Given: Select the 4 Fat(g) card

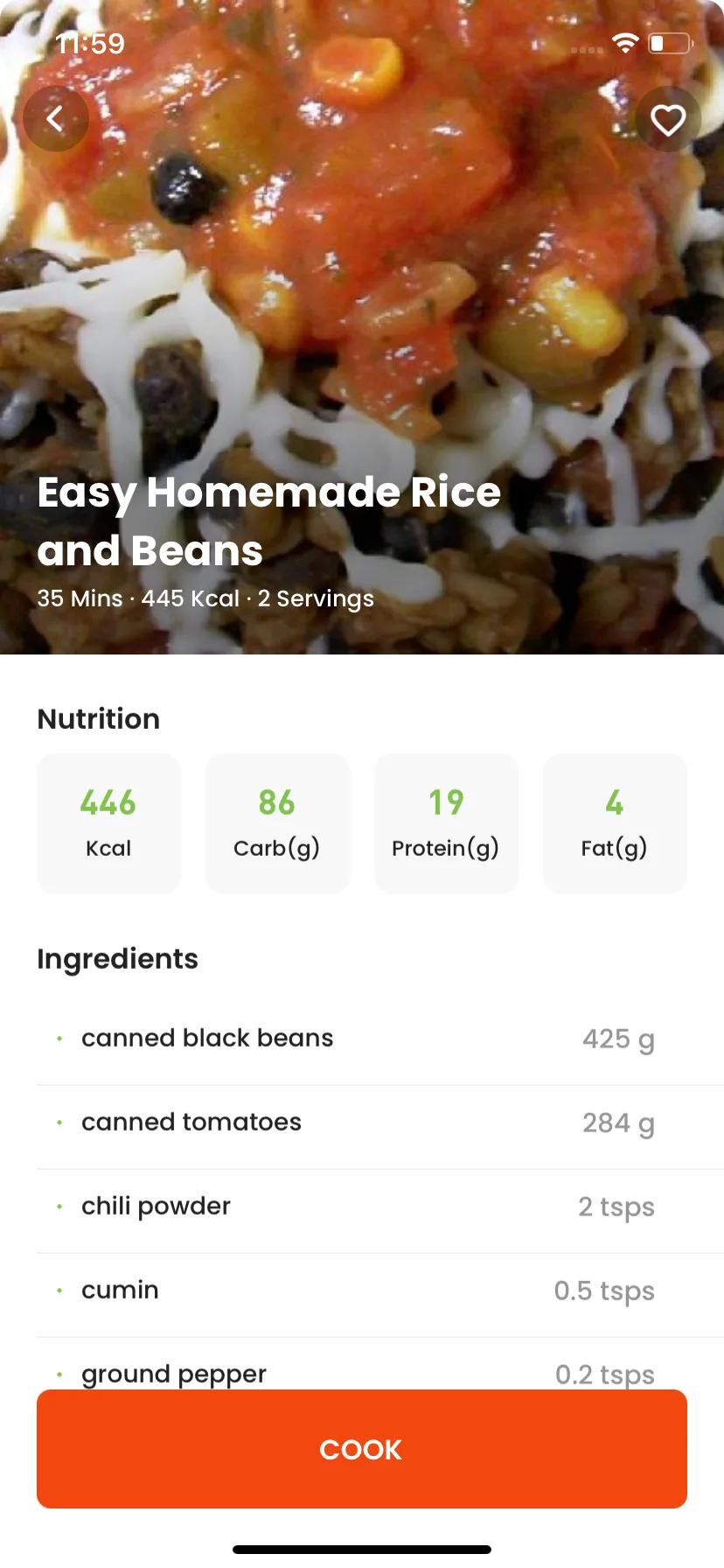Looking at the screenshot, I should tap(615, 823).
